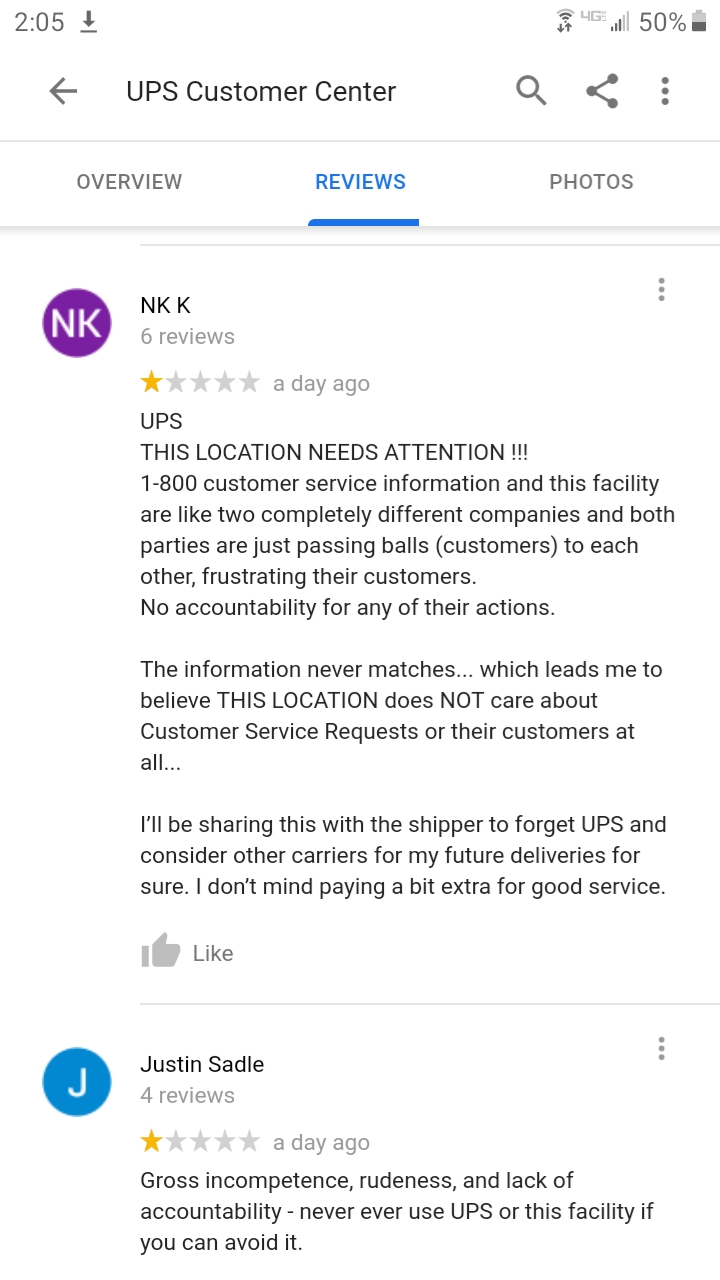
Task: Switch to the Overview tab
Action: coord(129,182)
